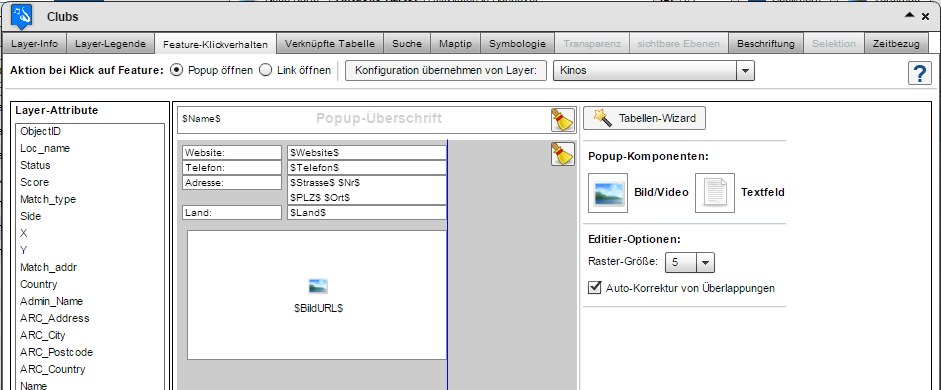Open the Tabellen-Wizard button

pyautogui.click(x=645, y=118)
